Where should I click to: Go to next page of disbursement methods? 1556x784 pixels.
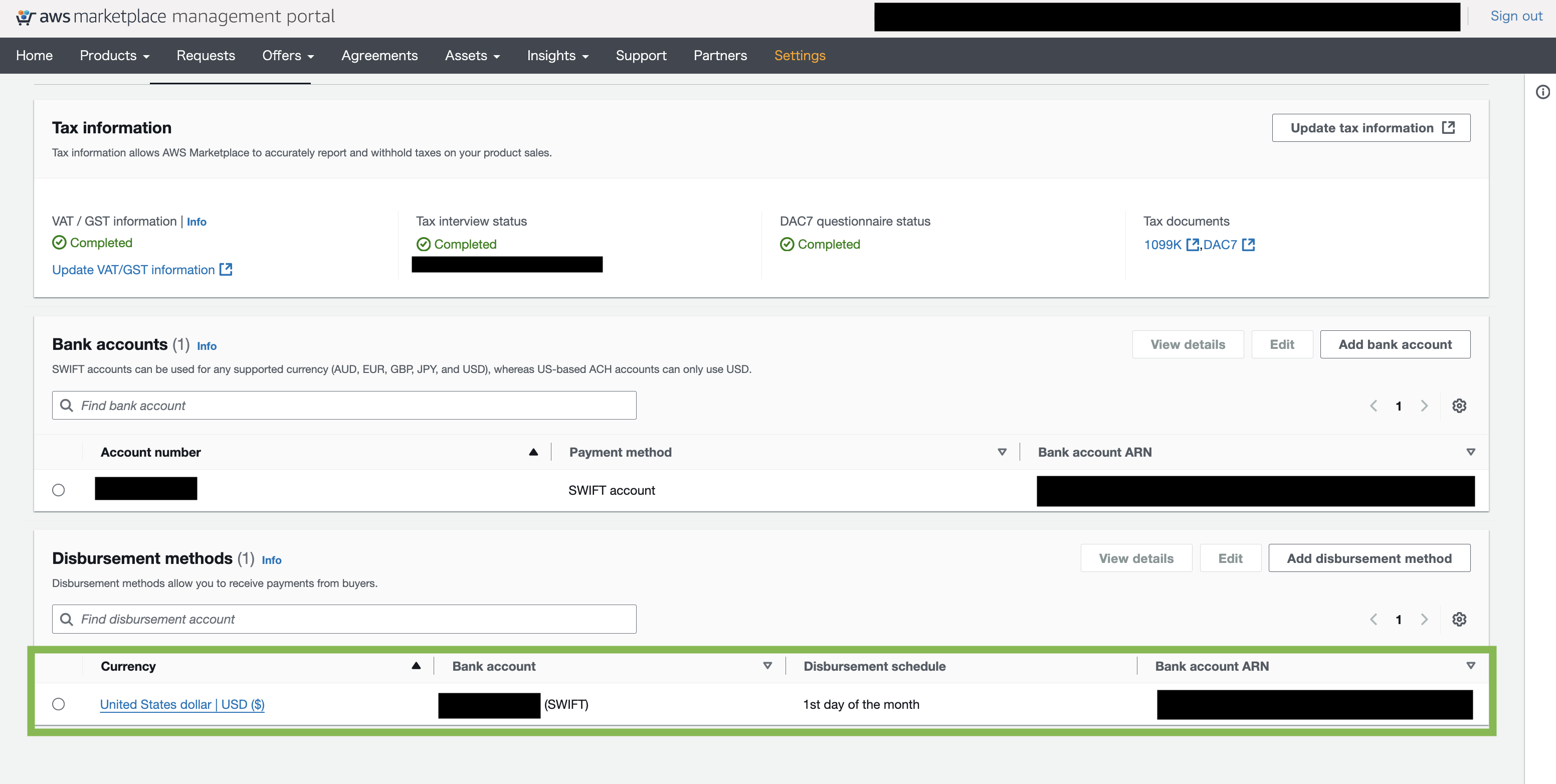point(1424,619)
